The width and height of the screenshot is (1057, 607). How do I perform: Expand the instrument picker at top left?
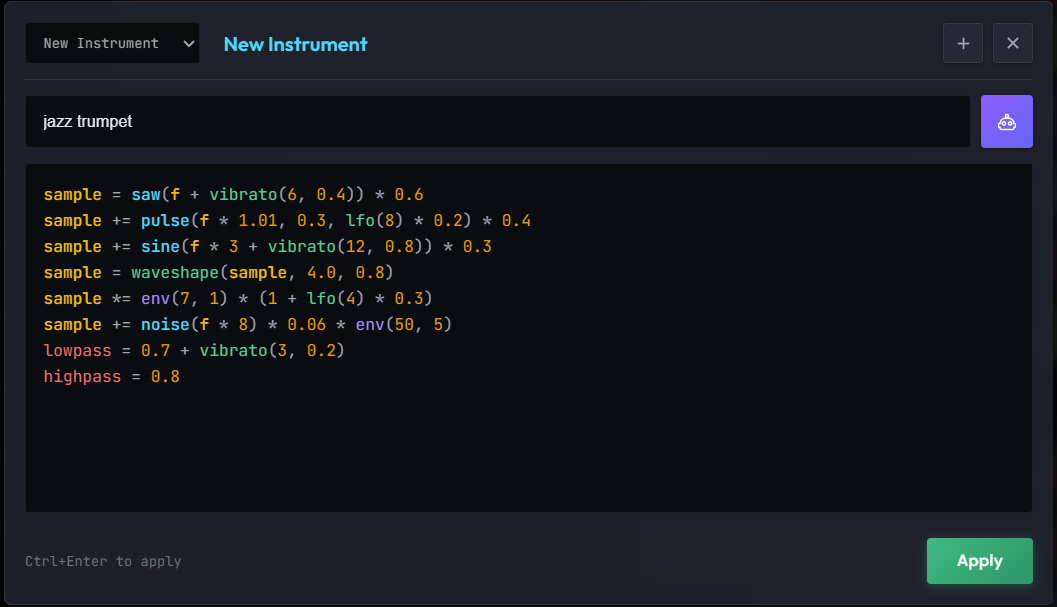[x=112, y=43]
